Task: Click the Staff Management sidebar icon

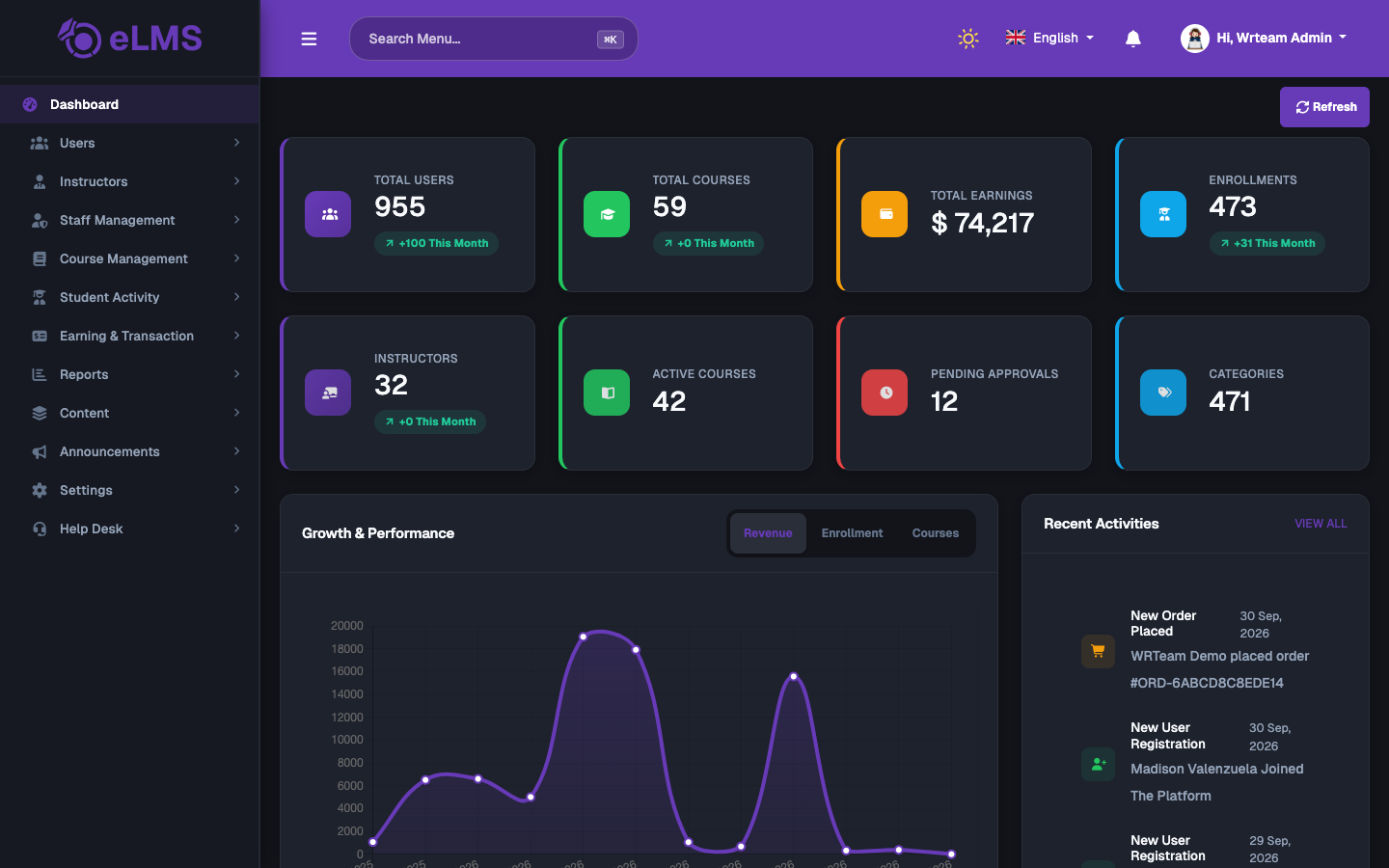Action: (x=40, y=220)
